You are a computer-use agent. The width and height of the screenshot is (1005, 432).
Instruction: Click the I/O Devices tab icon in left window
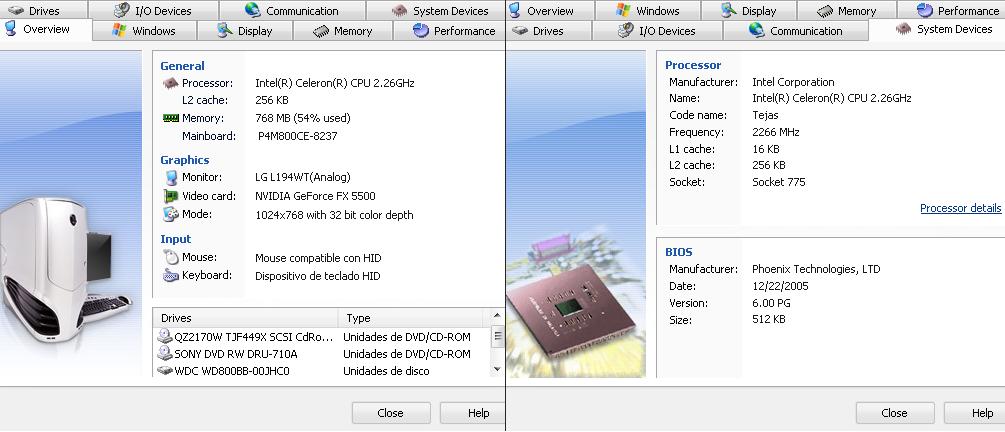coord(122,10)
